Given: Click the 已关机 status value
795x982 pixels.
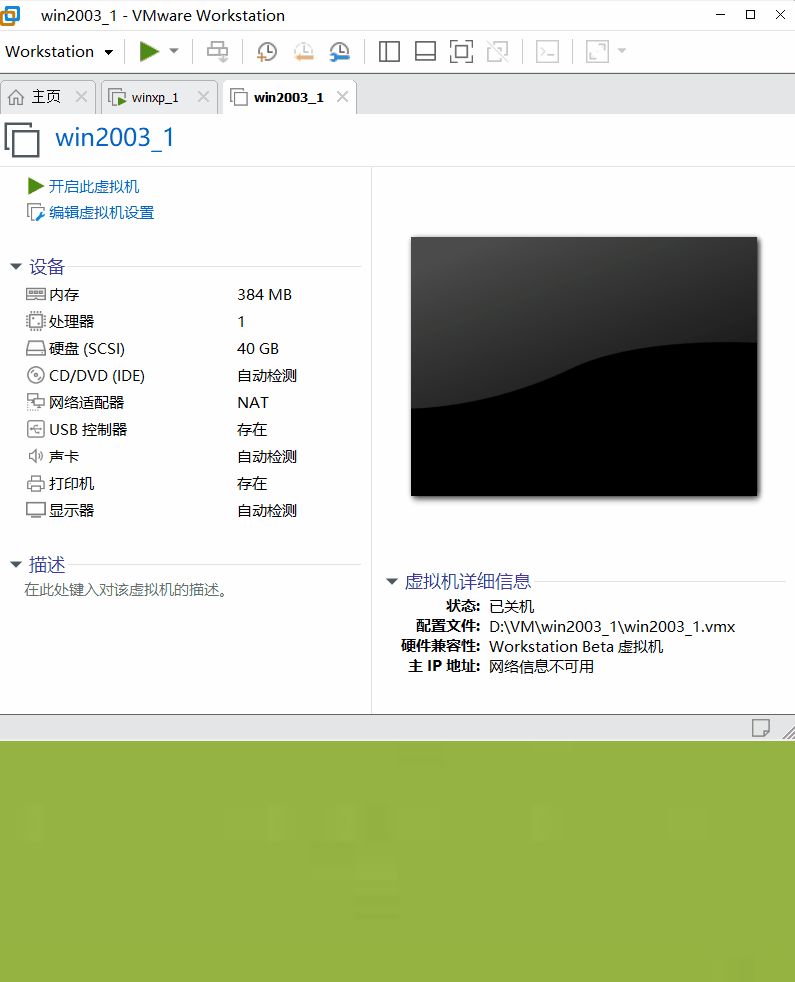Looking at the screenshot, I should click(511, 606).
